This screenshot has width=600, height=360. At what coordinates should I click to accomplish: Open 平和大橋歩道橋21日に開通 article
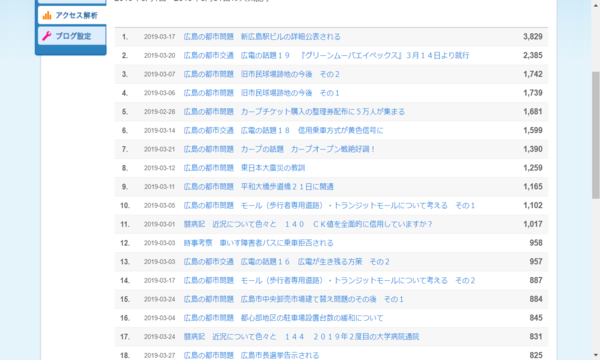[258, 187]
